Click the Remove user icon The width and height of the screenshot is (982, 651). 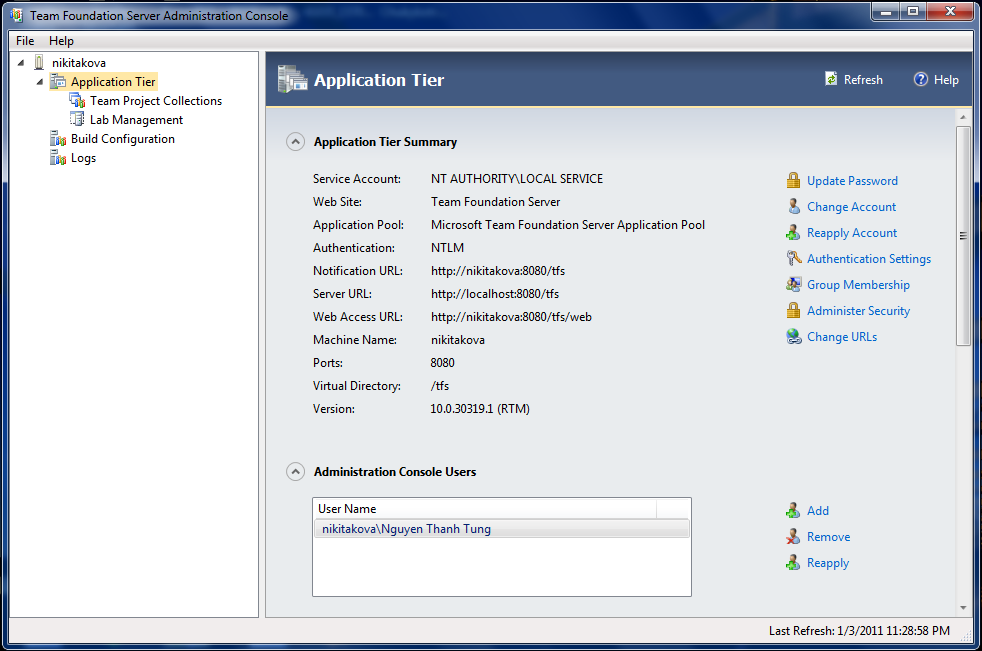pyautogui.click(x=793, y=536)
